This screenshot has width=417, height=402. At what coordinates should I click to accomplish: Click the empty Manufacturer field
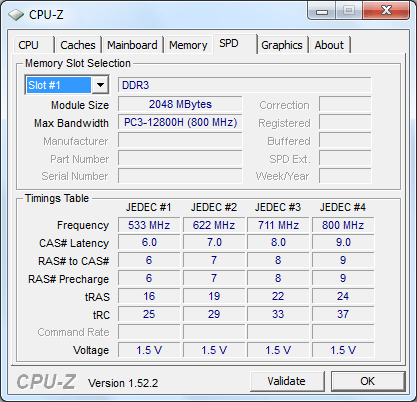[180, 140]
